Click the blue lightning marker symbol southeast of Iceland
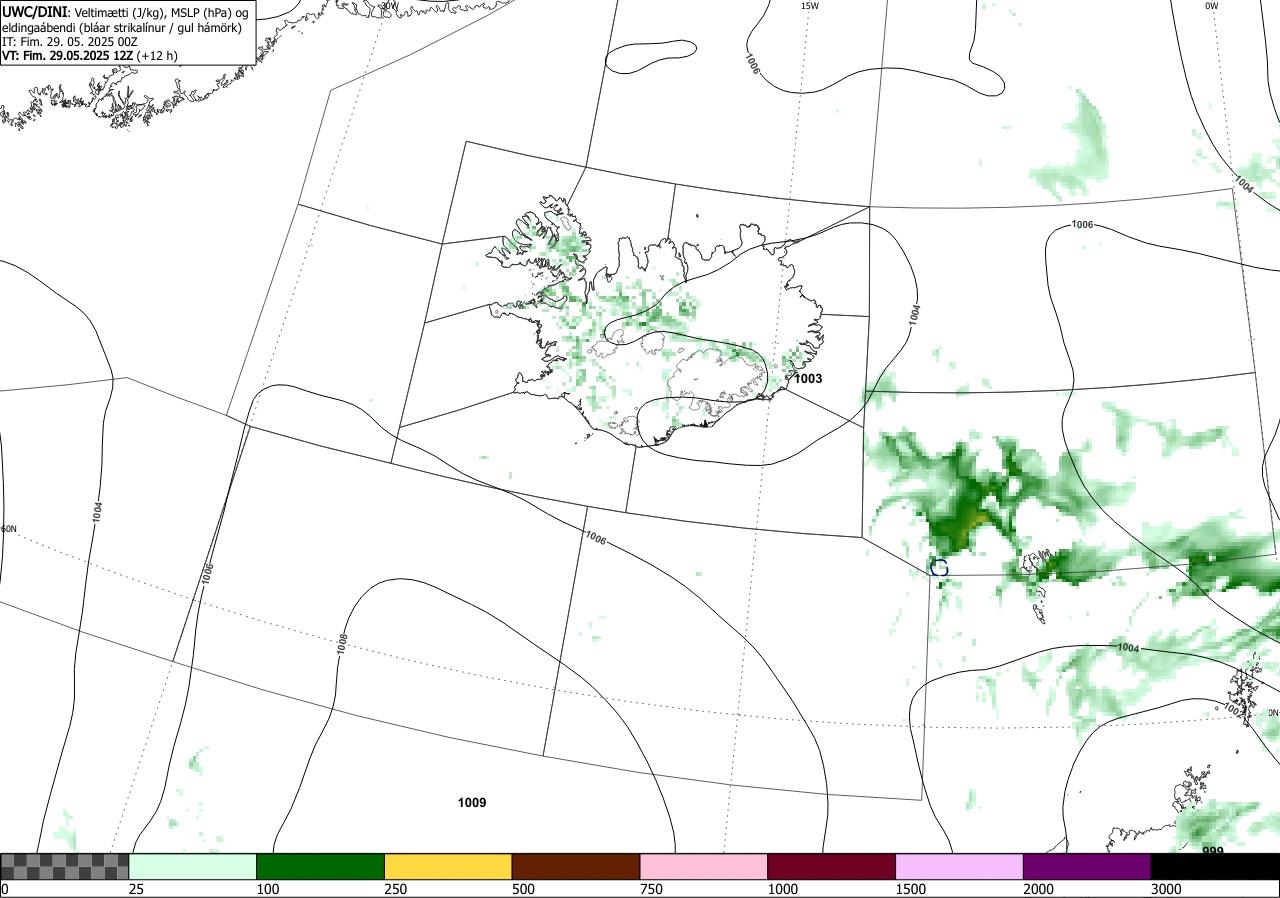 939,567
